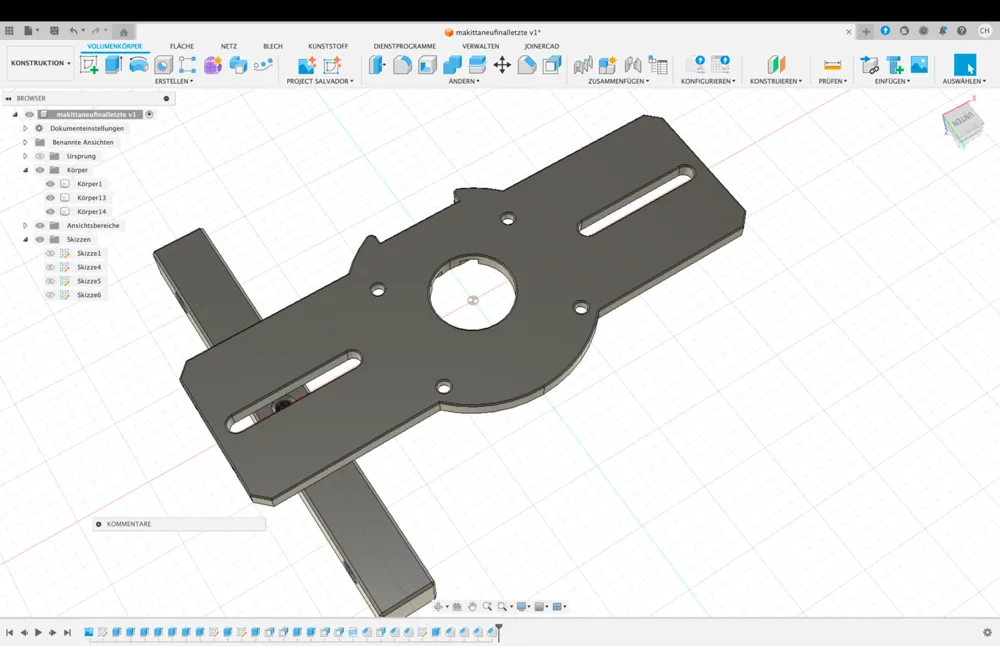This screenshot has height=646, width=1000.
Task: Open the data panel grid icon
Action: point(9,31)
